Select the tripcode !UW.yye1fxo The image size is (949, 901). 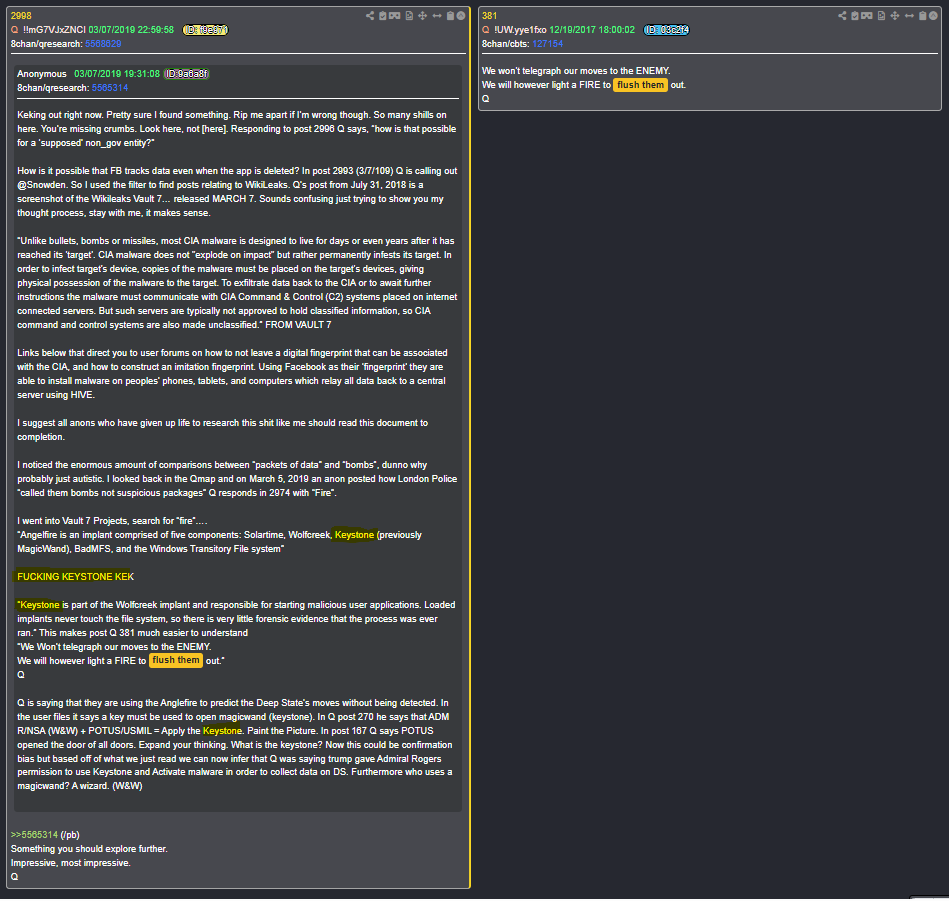[x=520, y=30]
